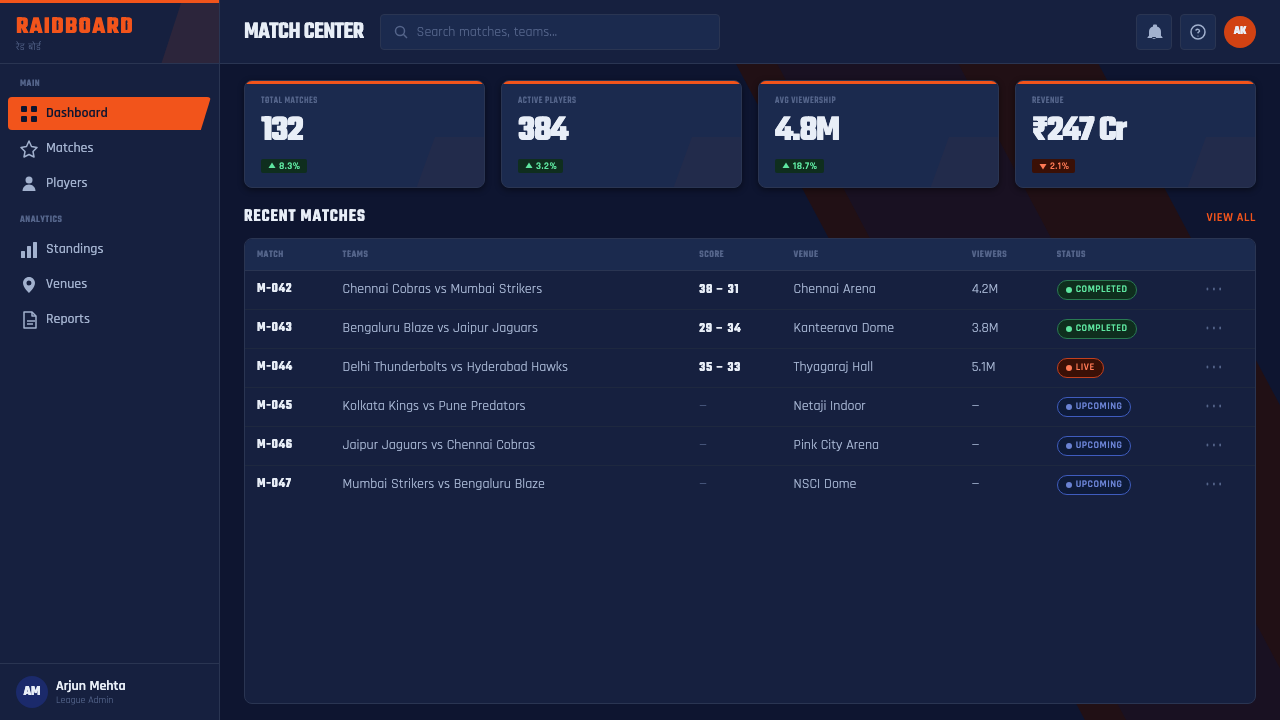
Task: Open Standings in Analytics section
Action: pos(109,249)
